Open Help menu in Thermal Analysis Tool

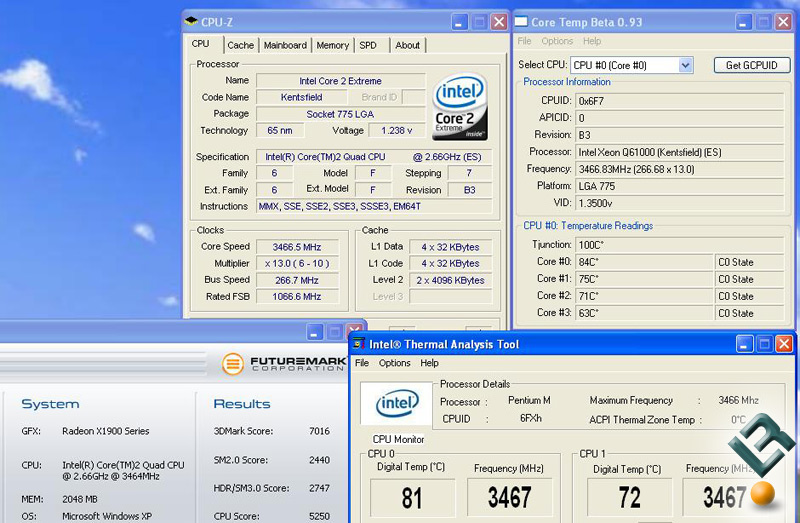429,363
